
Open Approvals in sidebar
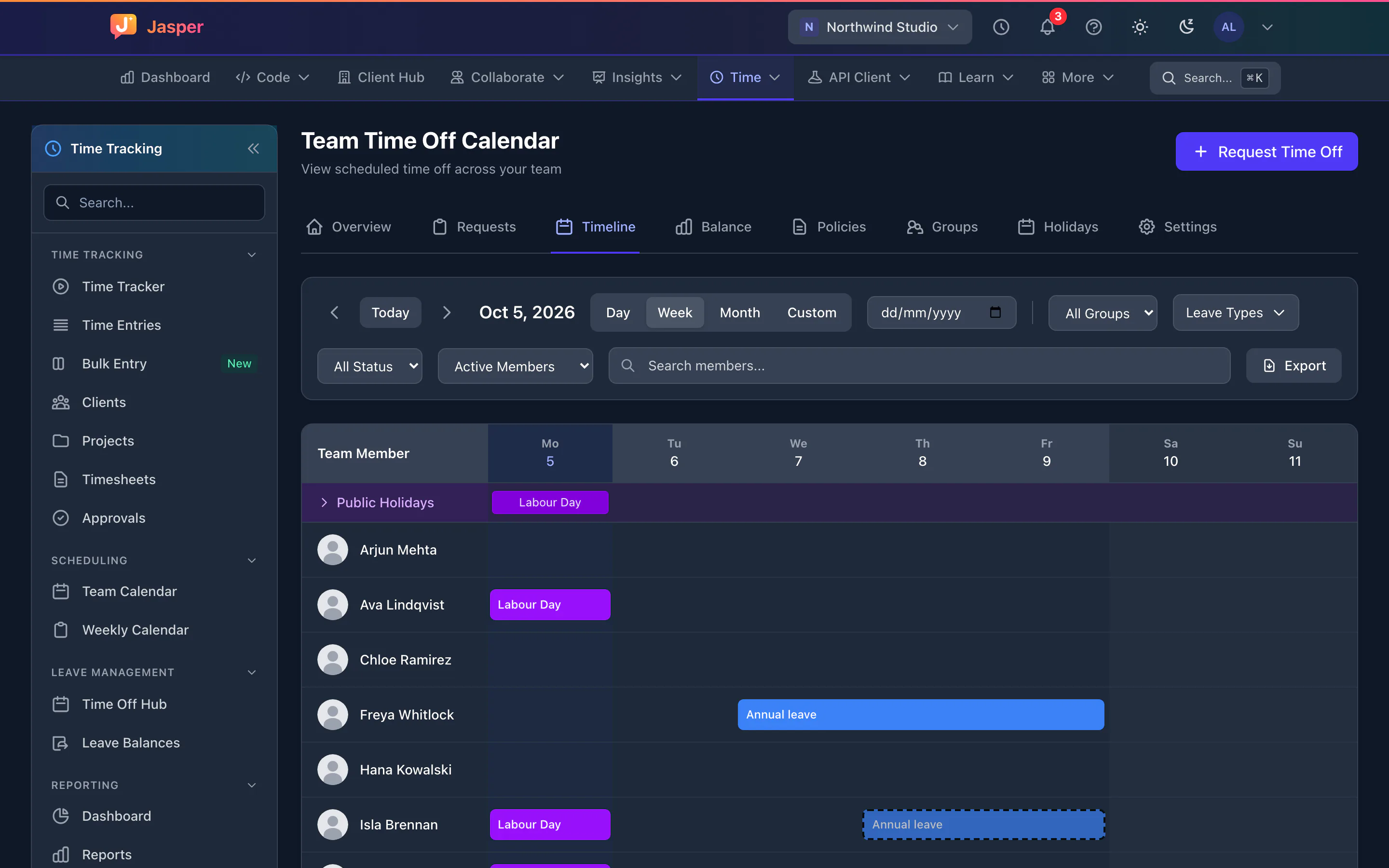click(154, 518)
